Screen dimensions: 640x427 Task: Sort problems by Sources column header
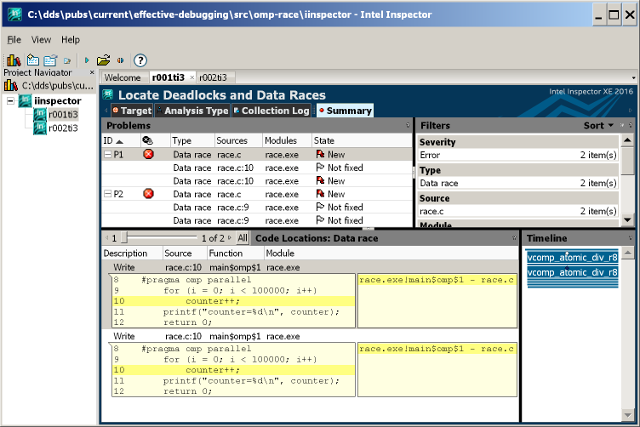[238, 141]
